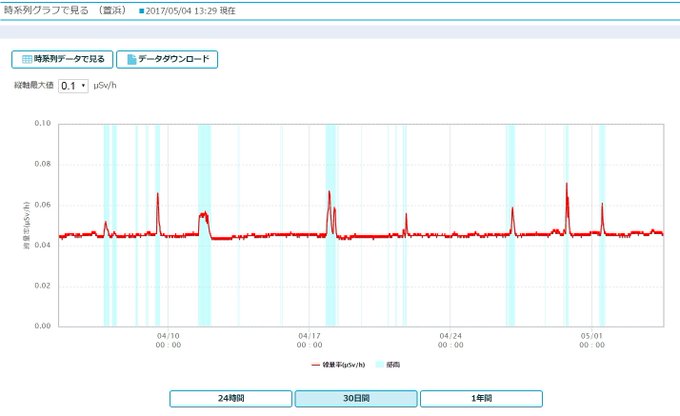The height and width of the screenshot is (416, 680).
Task: Click the 04/24 00:00 x-axis label
Action: [x=451, y=341]
